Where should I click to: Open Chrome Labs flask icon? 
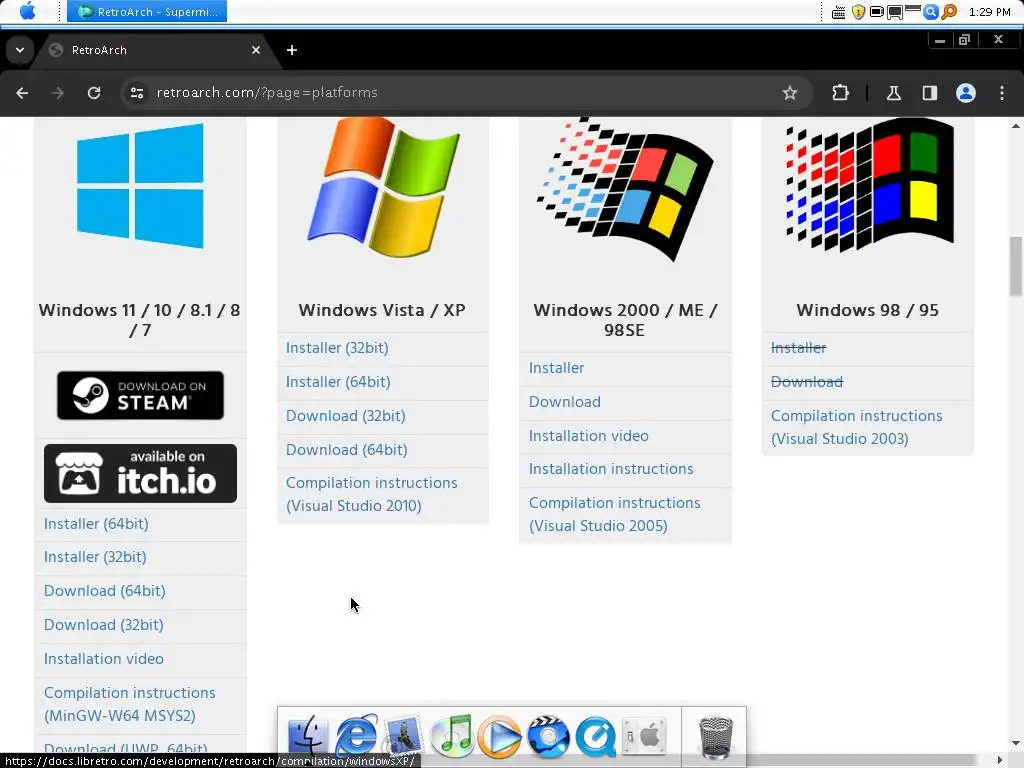click(x=894, y=93)
